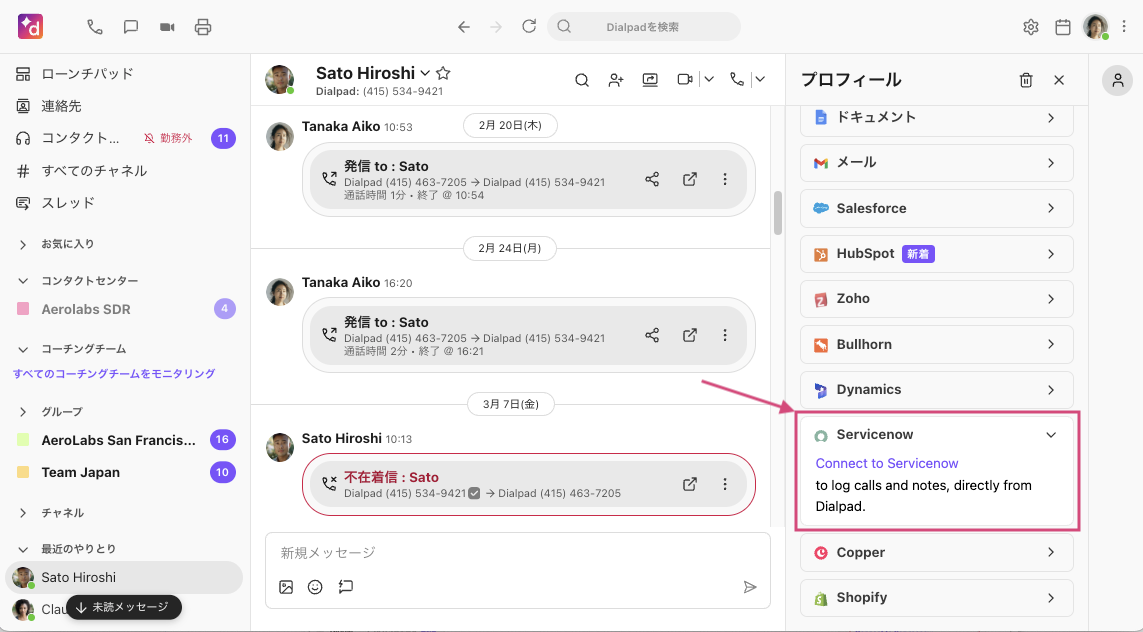
Task: Collapse the Servicenow integration
Action: tap(1051, 434)
